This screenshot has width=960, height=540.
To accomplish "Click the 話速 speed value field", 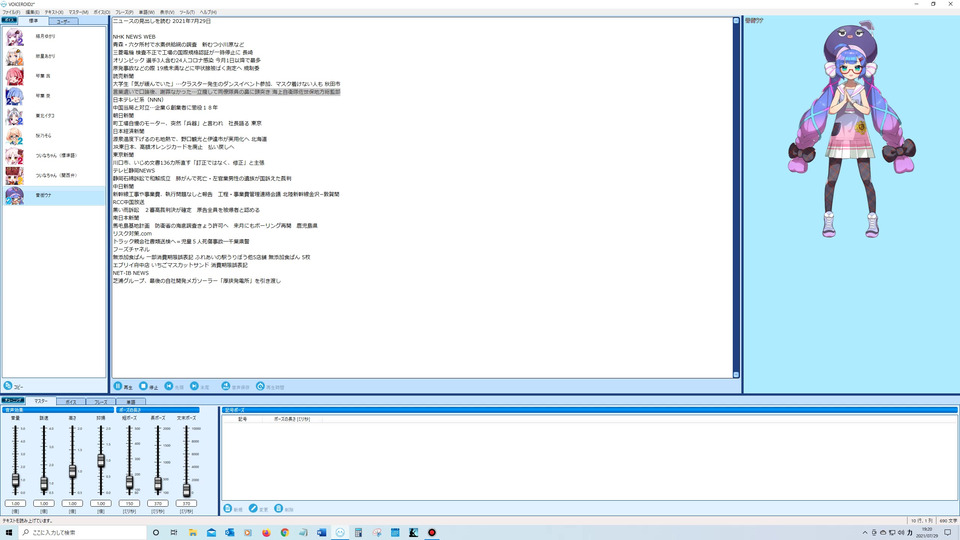I will pos(44,503).
